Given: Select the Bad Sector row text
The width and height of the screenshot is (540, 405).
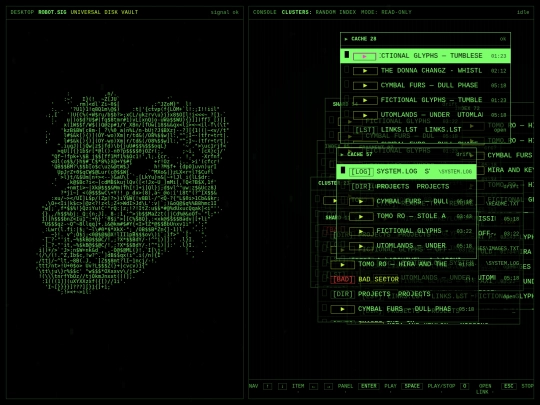Looking at the screenshot, I should click(x=378, y=279).
